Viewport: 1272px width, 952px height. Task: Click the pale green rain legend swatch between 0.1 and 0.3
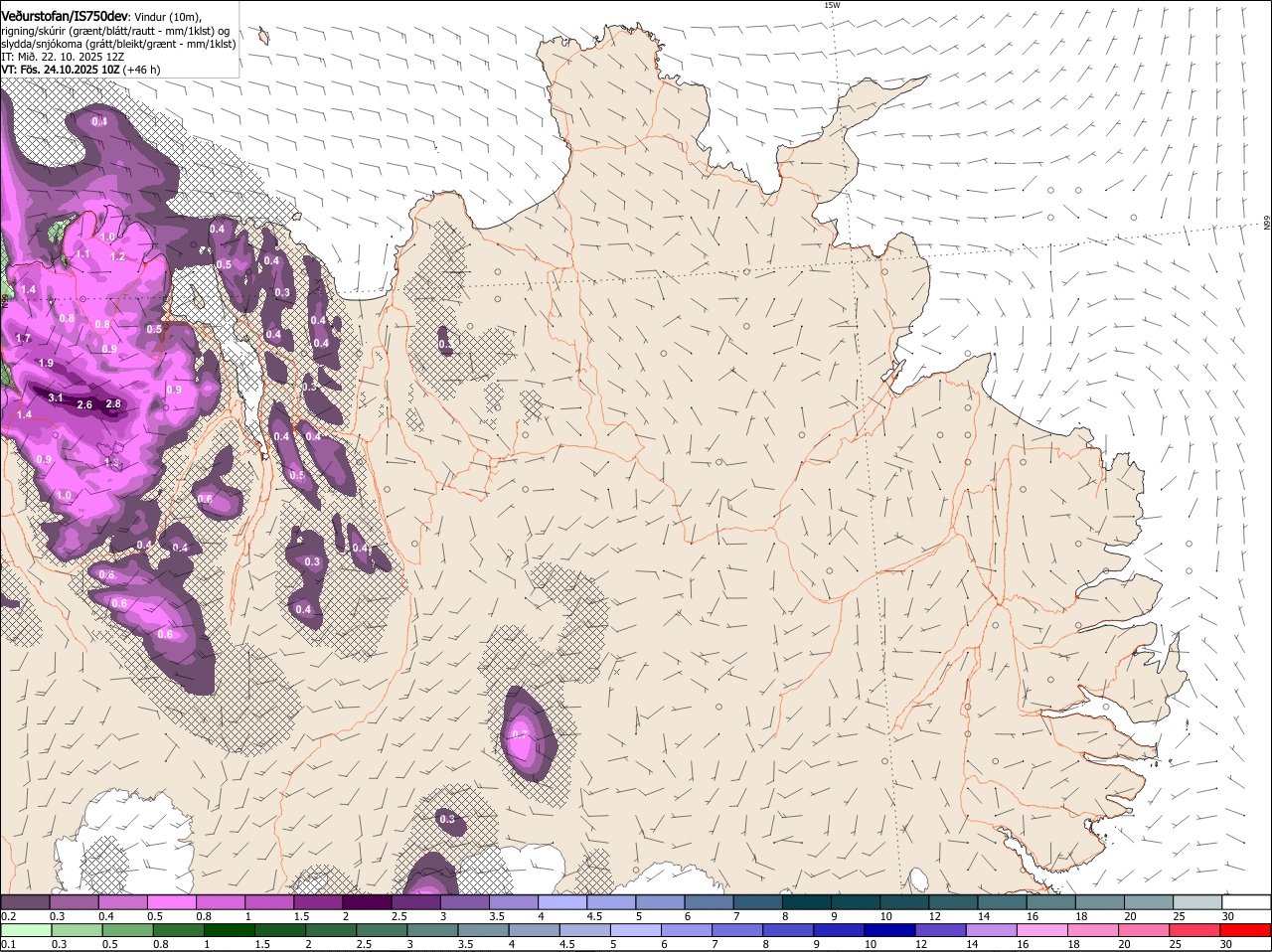(26, 930)
